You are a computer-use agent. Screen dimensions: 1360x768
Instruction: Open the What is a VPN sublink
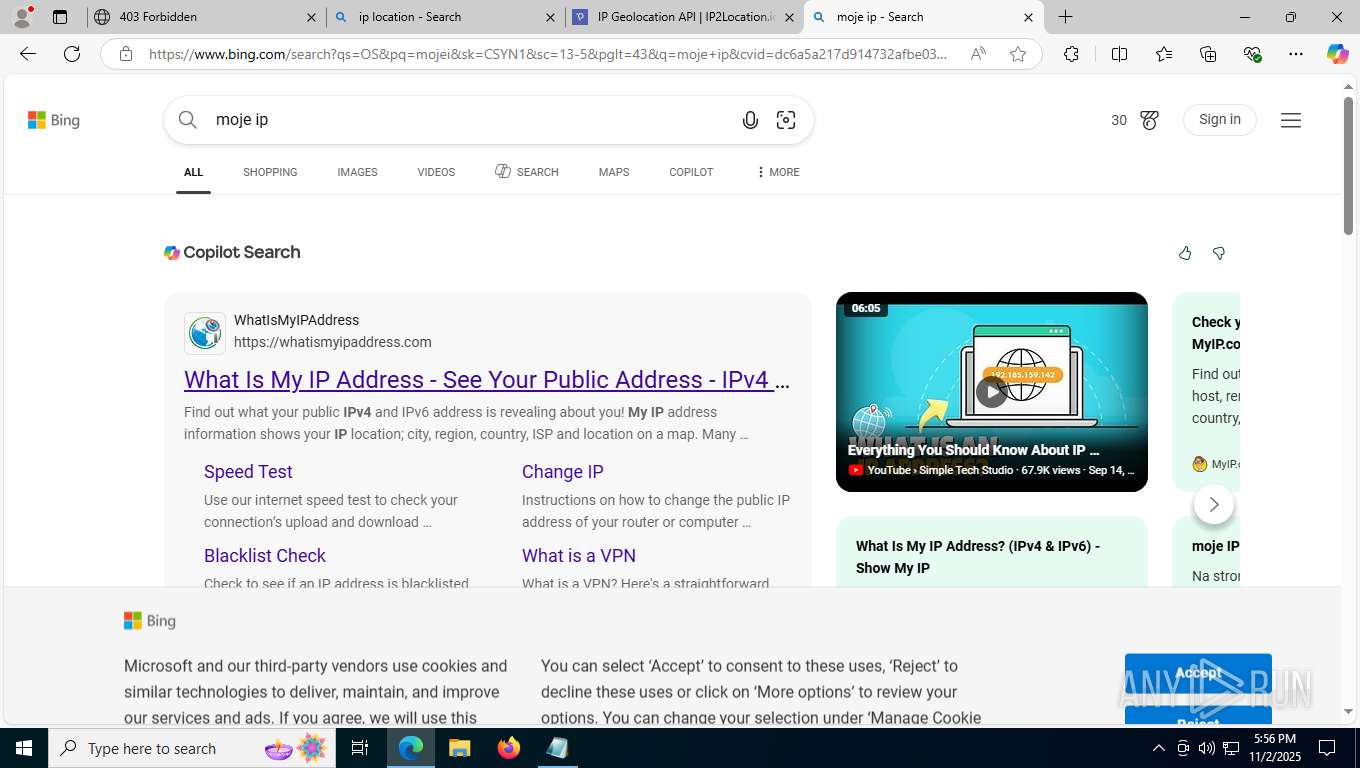click(x=579, y=556)
